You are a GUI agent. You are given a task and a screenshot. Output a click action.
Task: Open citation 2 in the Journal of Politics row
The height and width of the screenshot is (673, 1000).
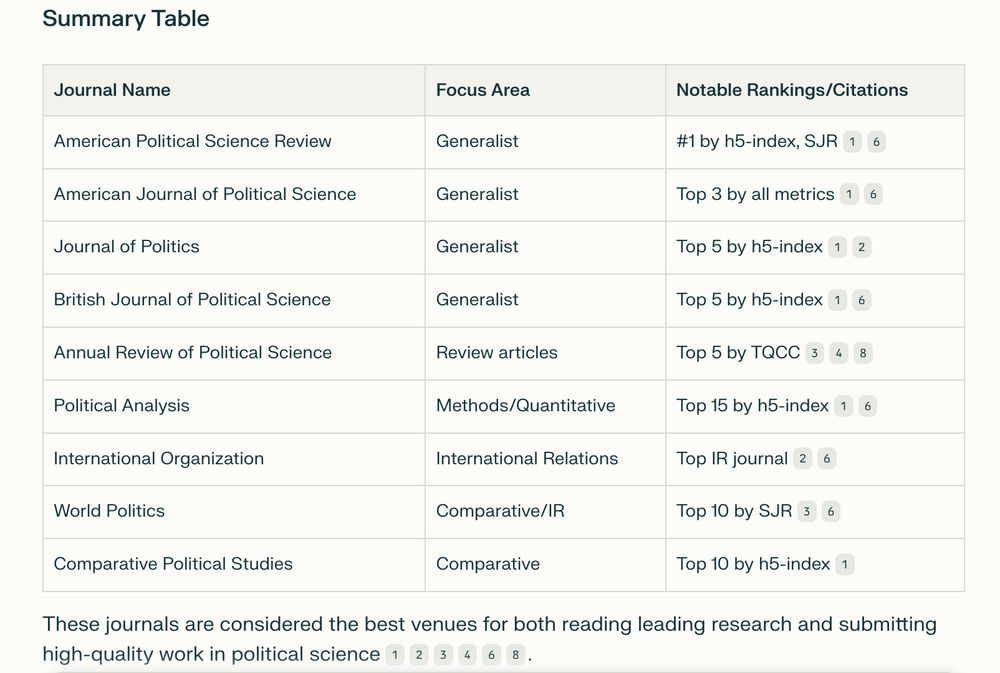(x=862, y=247)
